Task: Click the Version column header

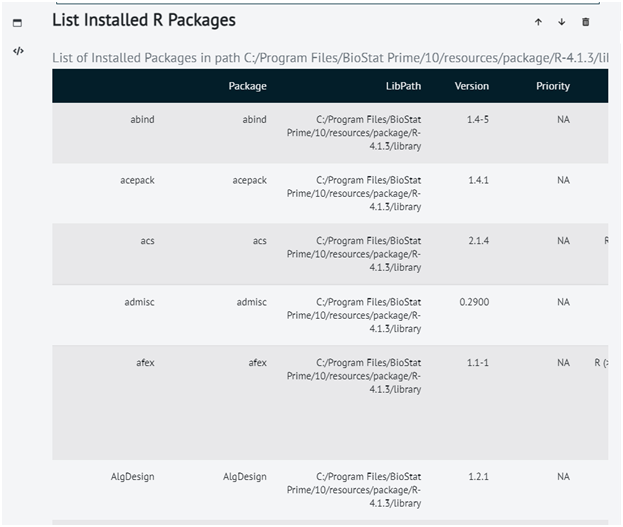Action: click(x=472, y=86)
